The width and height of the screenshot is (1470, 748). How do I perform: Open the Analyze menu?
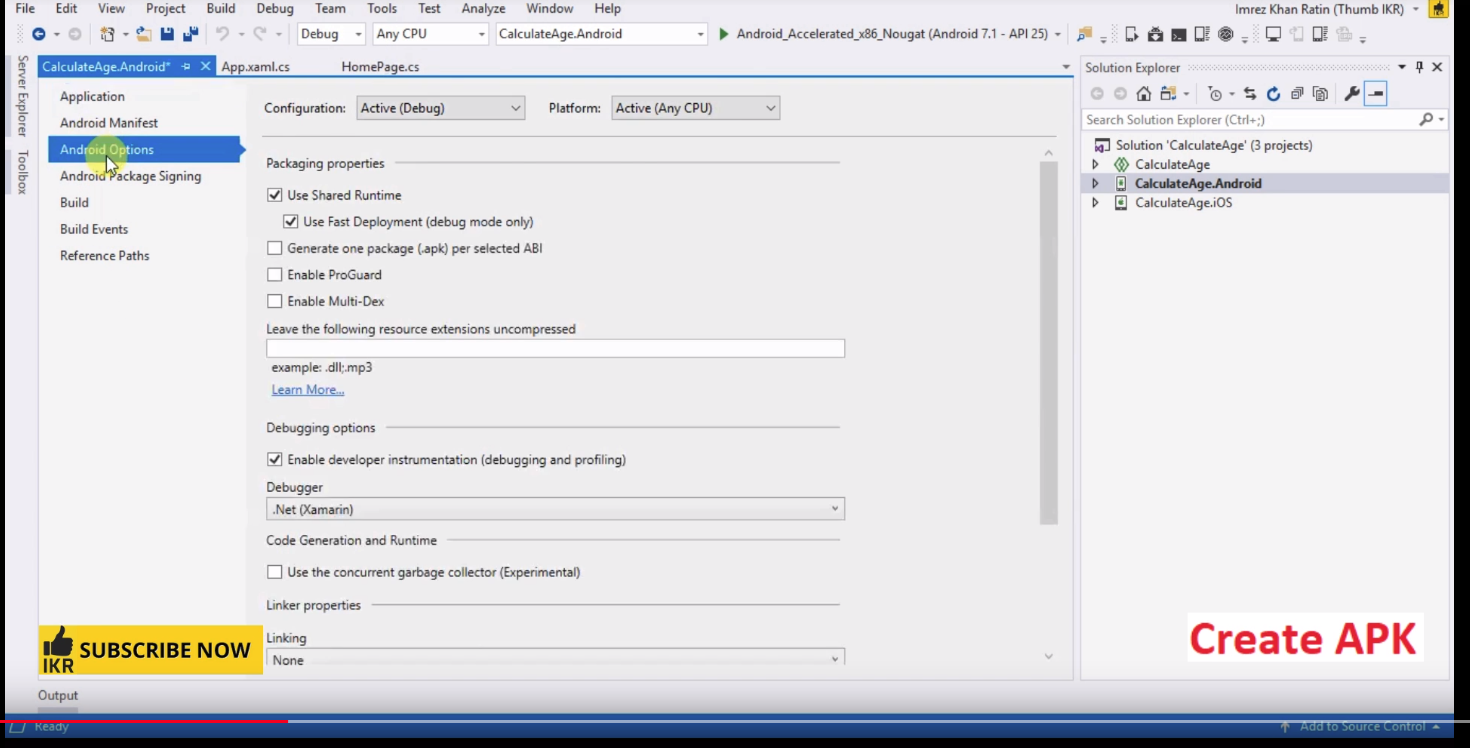click(483, 8)
